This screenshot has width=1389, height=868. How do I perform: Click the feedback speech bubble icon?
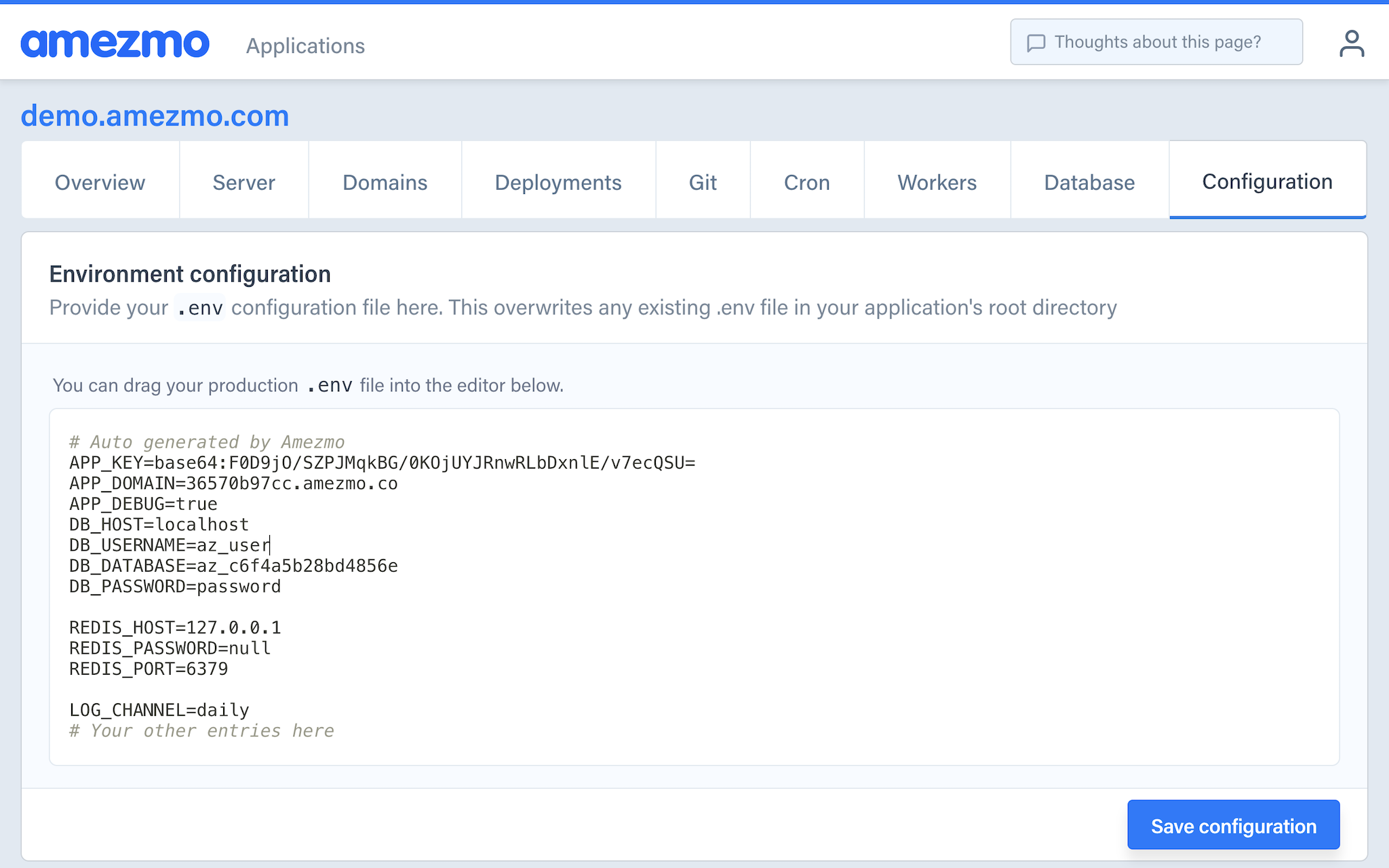click(x=1036, y=43)
